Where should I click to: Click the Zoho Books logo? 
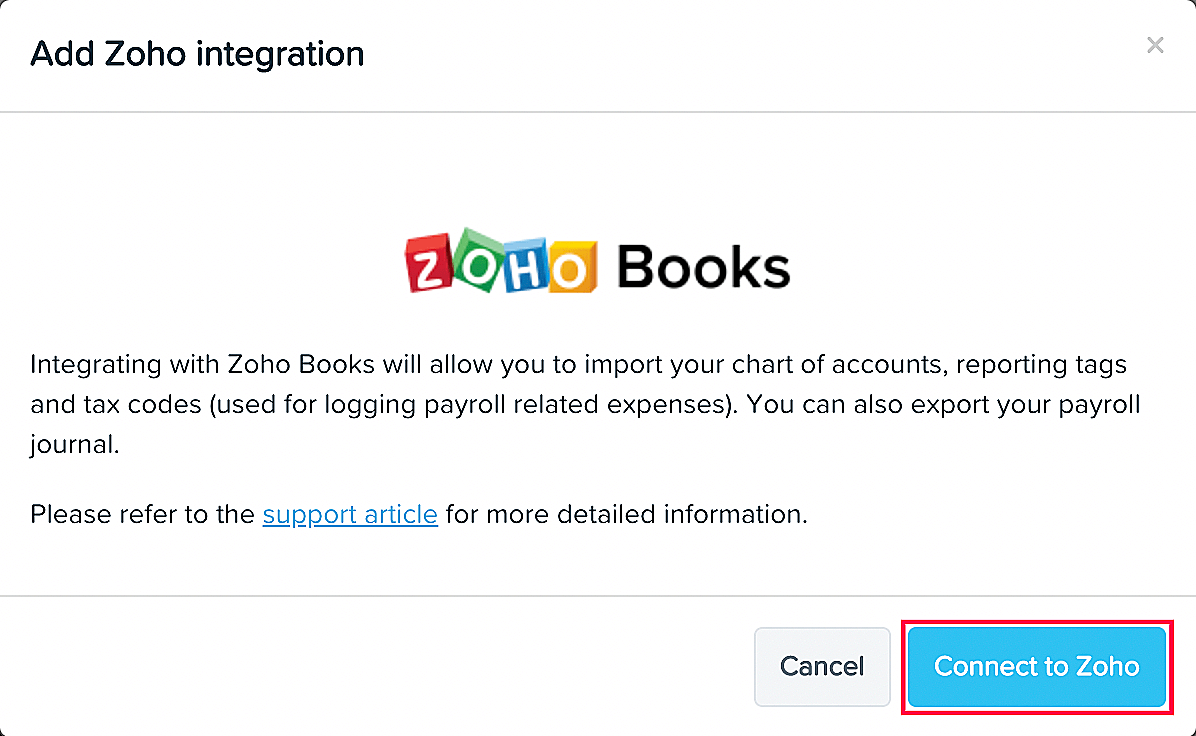point(597,262)
